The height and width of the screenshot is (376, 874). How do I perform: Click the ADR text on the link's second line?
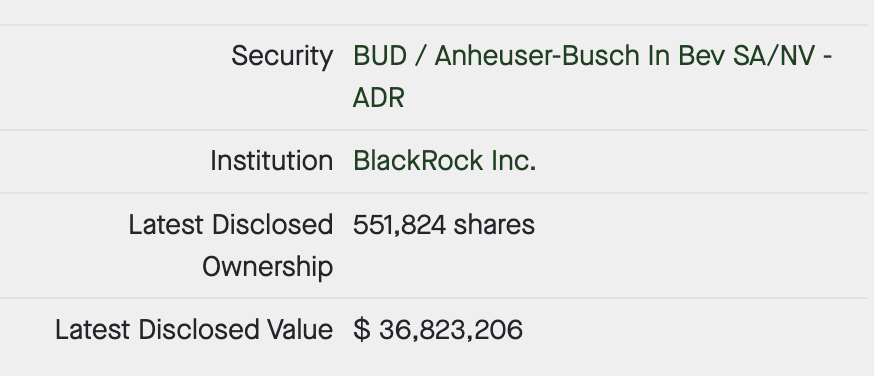coord(378,98)
